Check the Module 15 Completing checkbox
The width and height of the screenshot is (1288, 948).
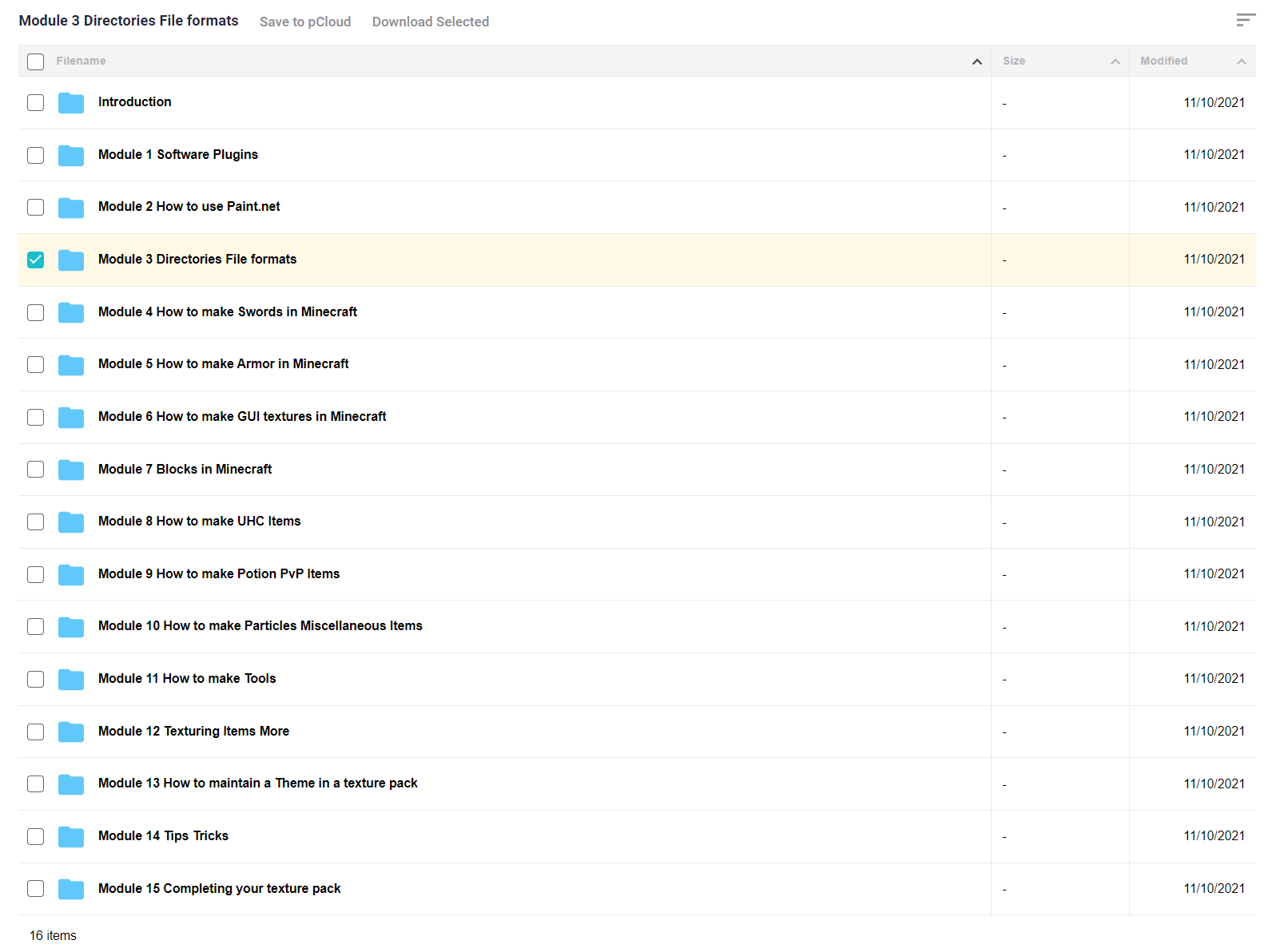click(36, 888)
